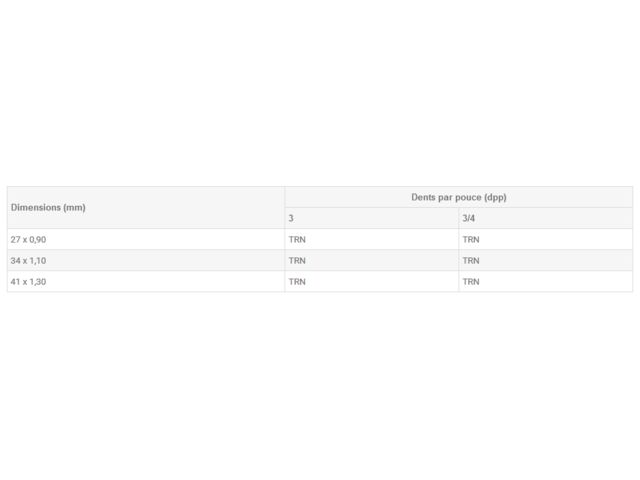Click the "1,30" thickness value
640x480 pixels.
(x=37, y=282)
